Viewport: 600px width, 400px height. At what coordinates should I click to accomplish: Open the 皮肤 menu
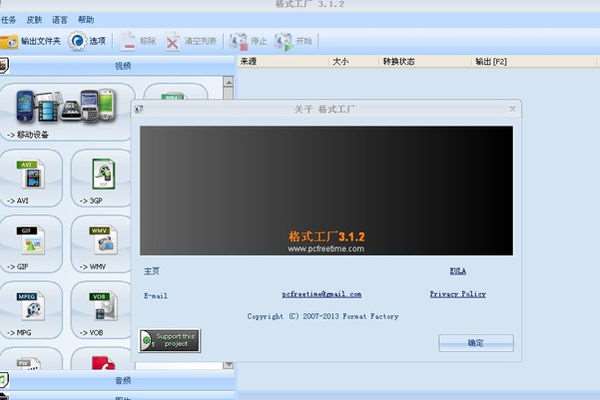[34, 20]
